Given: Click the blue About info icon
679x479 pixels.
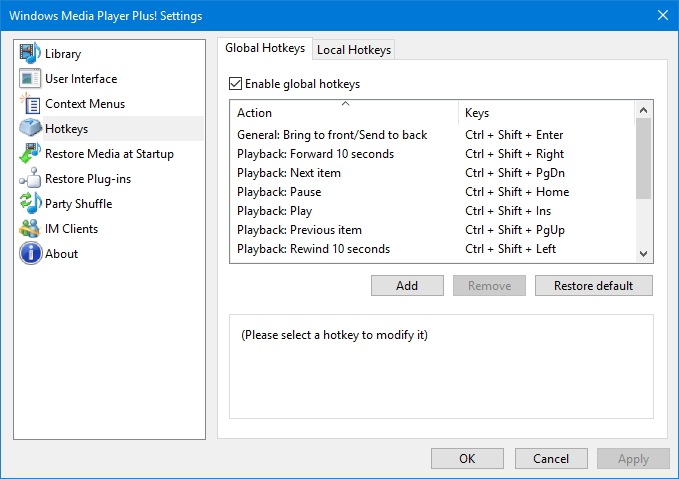Looking at the screenshot, I should point(30,253).
